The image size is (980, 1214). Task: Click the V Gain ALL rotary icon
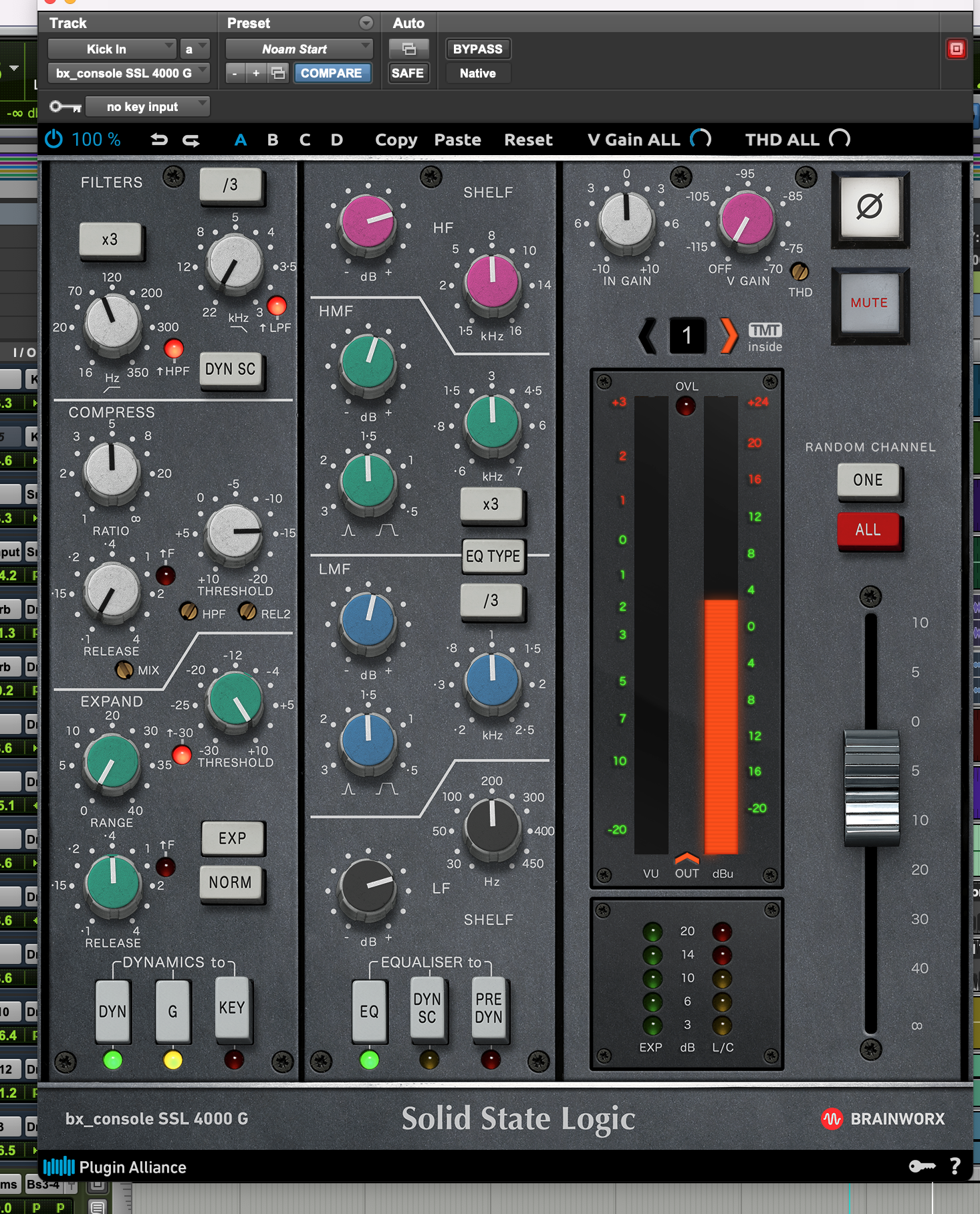click(701, 139)
